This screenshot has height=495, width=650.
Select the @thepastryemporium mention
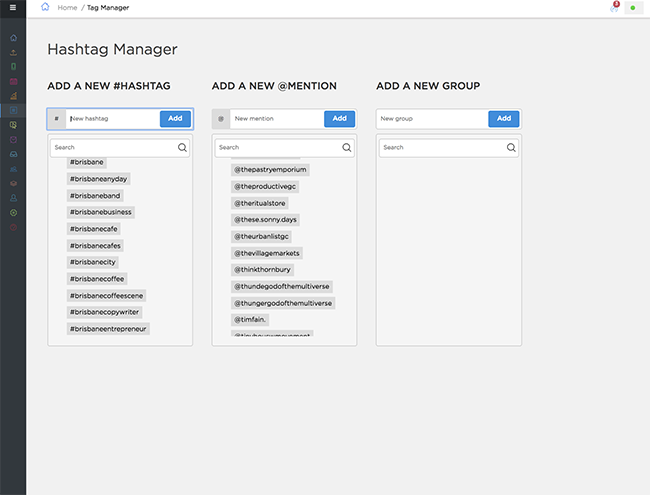(270, 170)
